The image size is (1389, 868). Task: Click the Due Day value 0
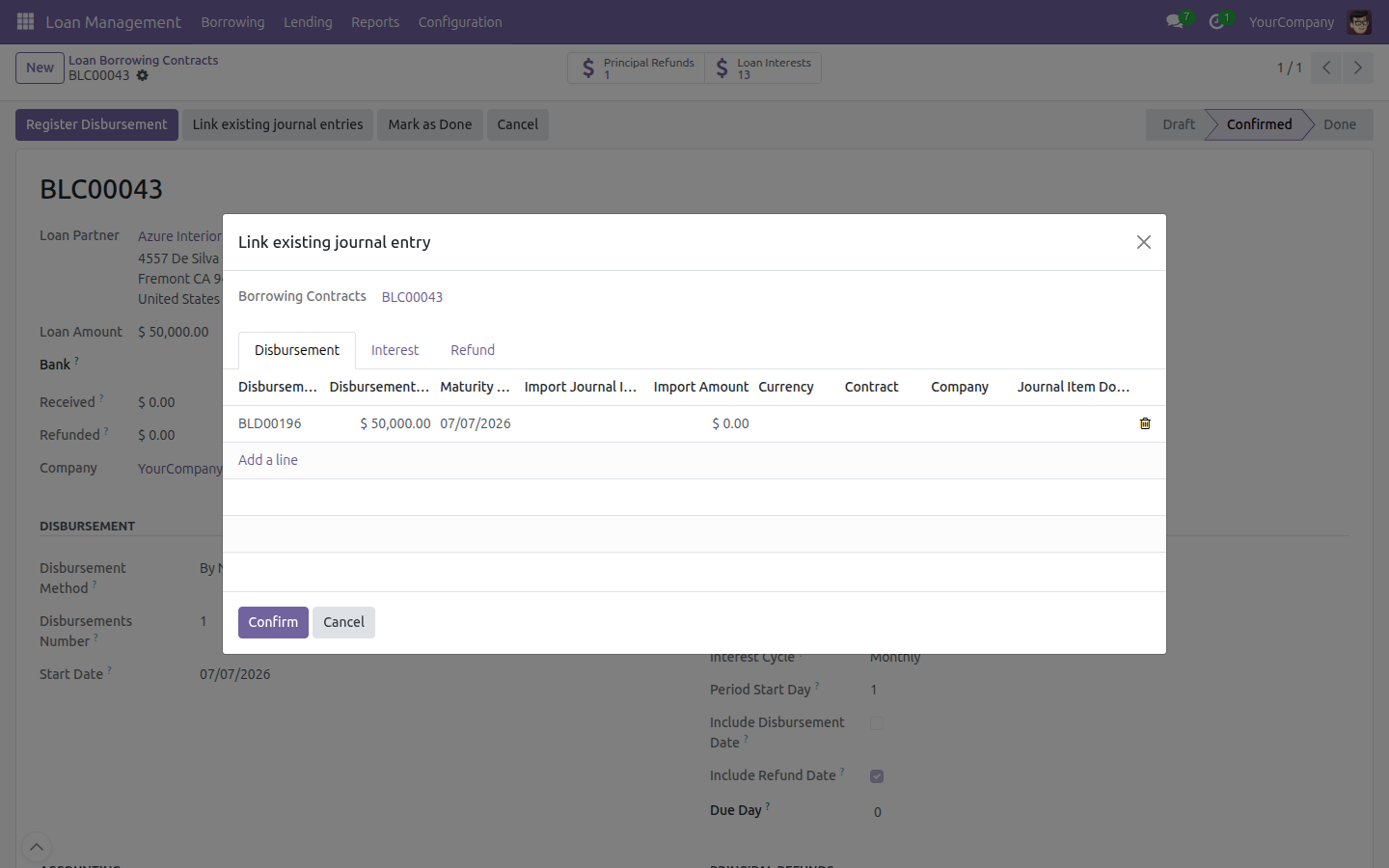click(878, 812)
